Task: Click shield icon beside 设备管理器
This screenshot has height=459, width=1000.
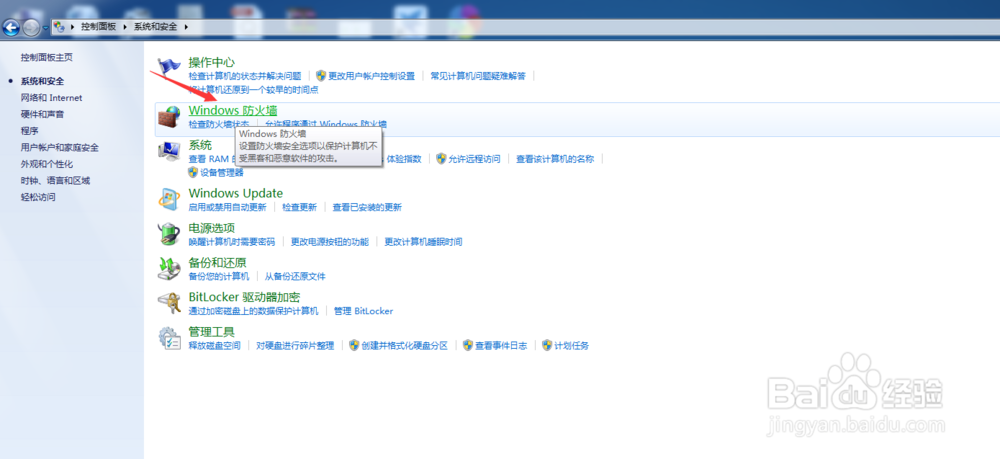Action: [193, 172]
